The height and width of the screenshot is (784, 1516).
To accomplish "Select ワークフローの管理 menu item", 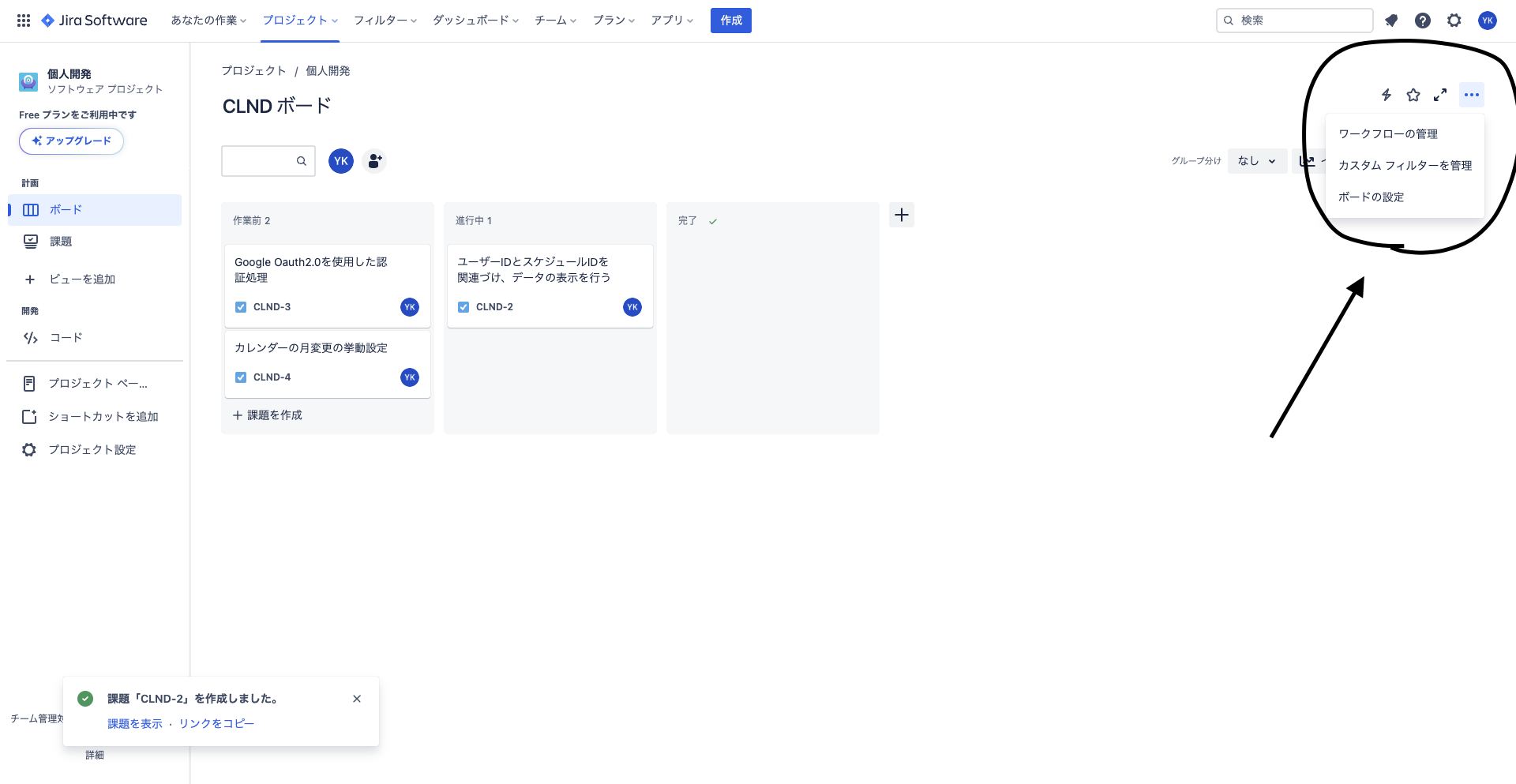I will [1405, 134].
